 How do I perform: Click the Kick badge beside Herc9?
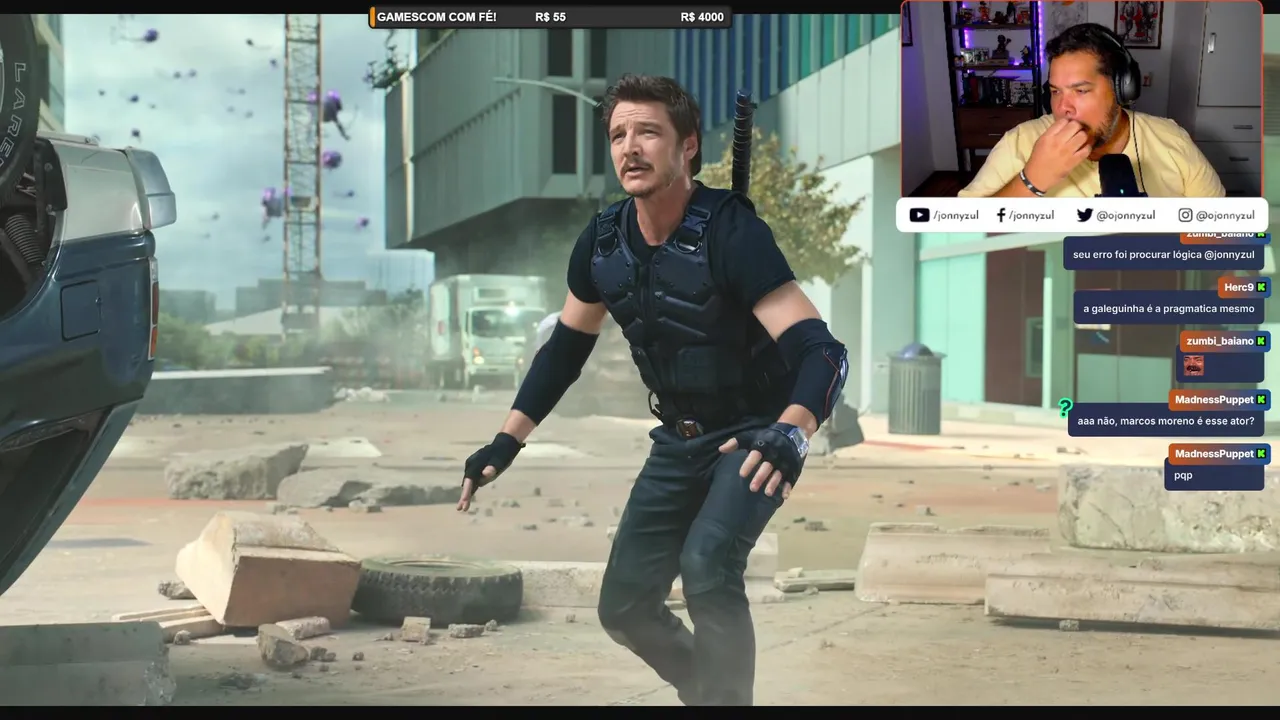[x=1261, y=287]
